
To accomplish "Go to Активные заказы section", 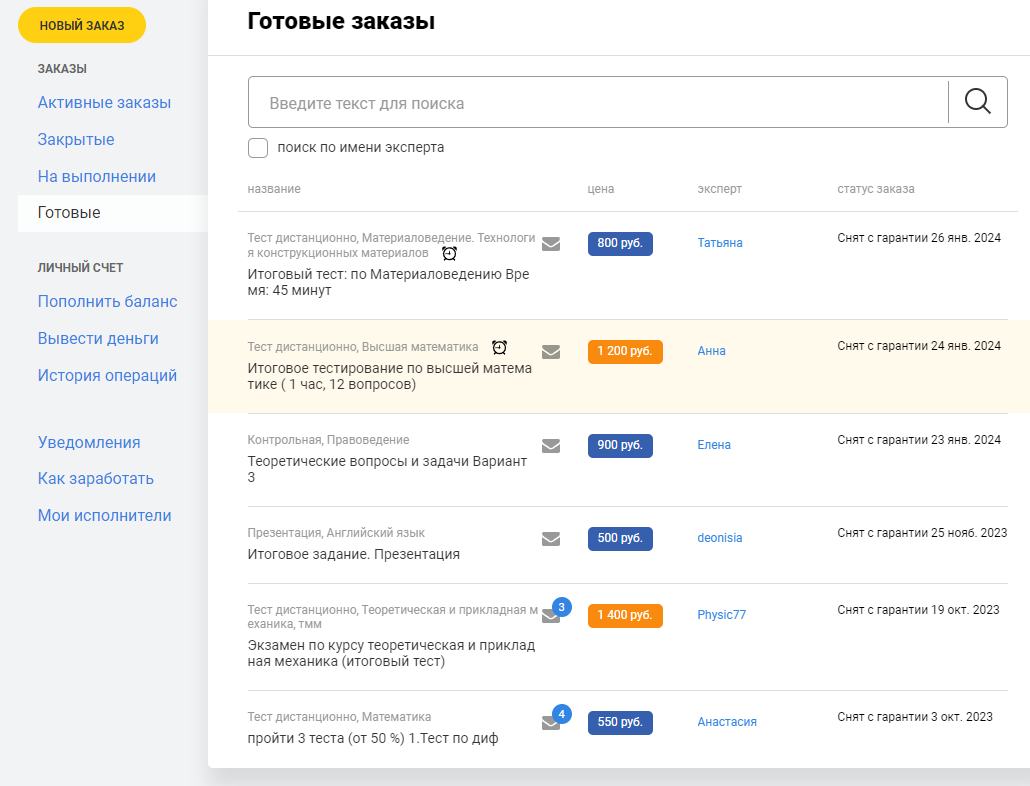I will coord(104,102).
